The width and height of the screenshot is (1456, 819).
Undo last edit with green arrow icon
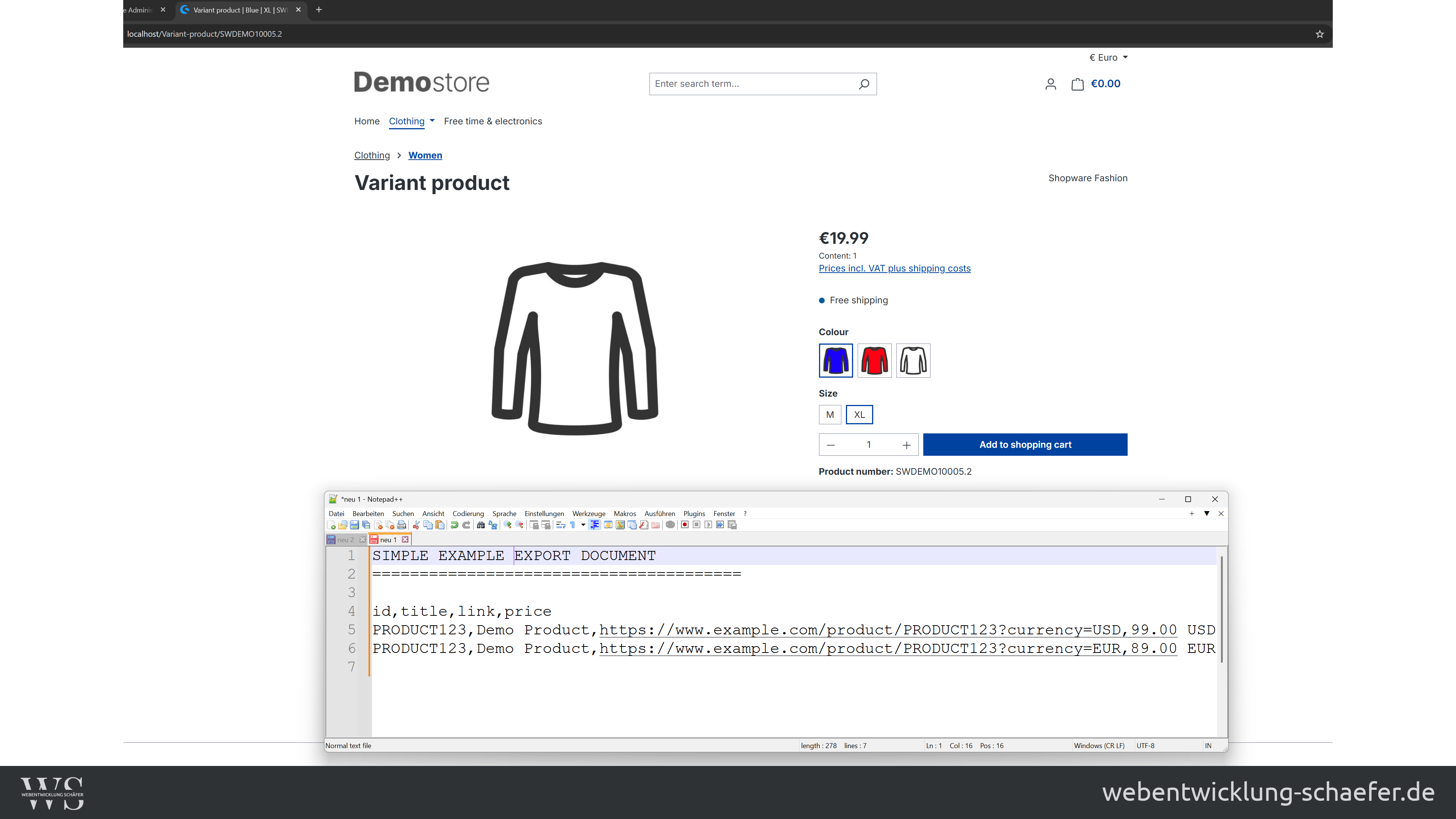point(455,524)
